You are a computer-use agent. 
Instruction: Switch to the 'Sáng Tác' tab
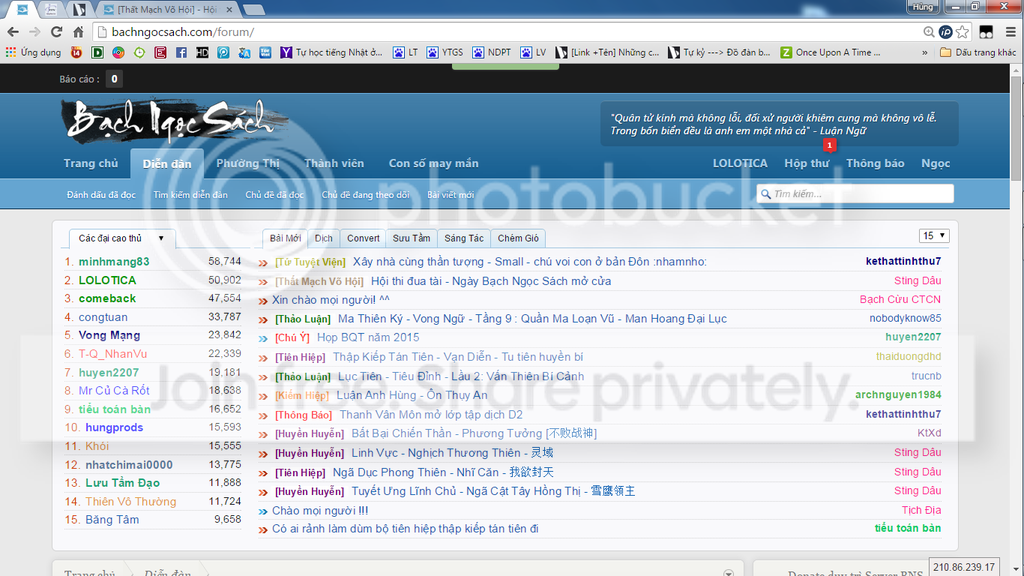click(464, 239)
